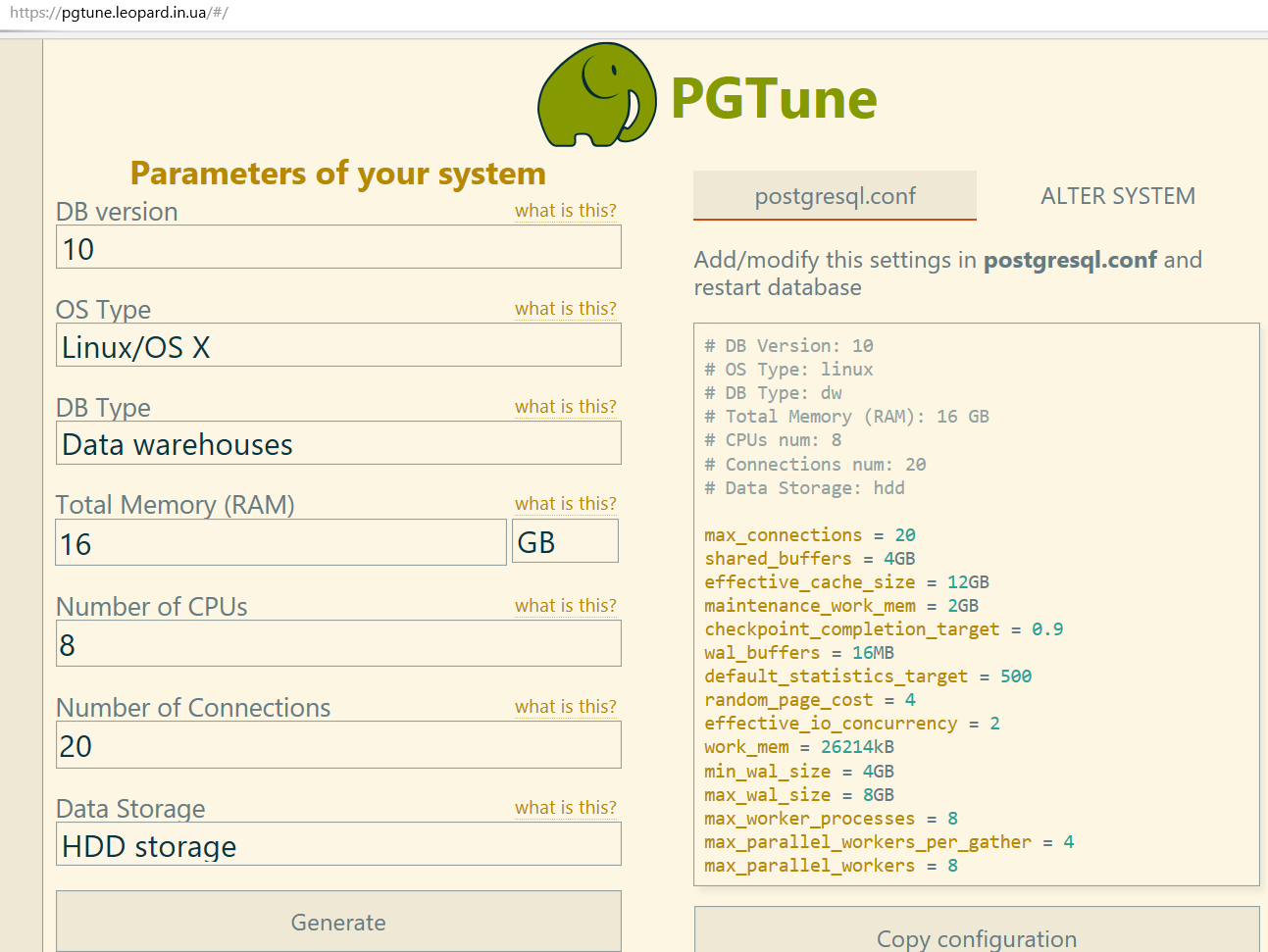Click the '# OS Type: linux' comment
The width and height of the screenshot is (1268, 952).
click(788, 370)
